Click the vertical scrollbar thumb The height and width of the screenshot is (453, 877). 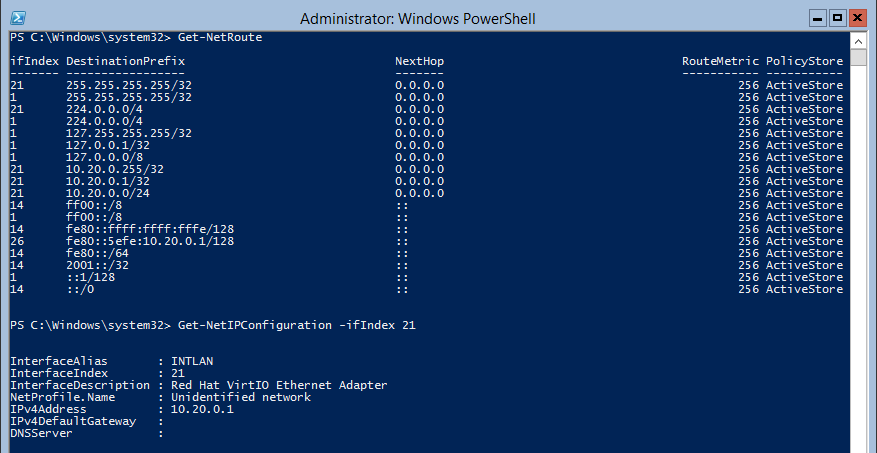(x=859, y=58)
